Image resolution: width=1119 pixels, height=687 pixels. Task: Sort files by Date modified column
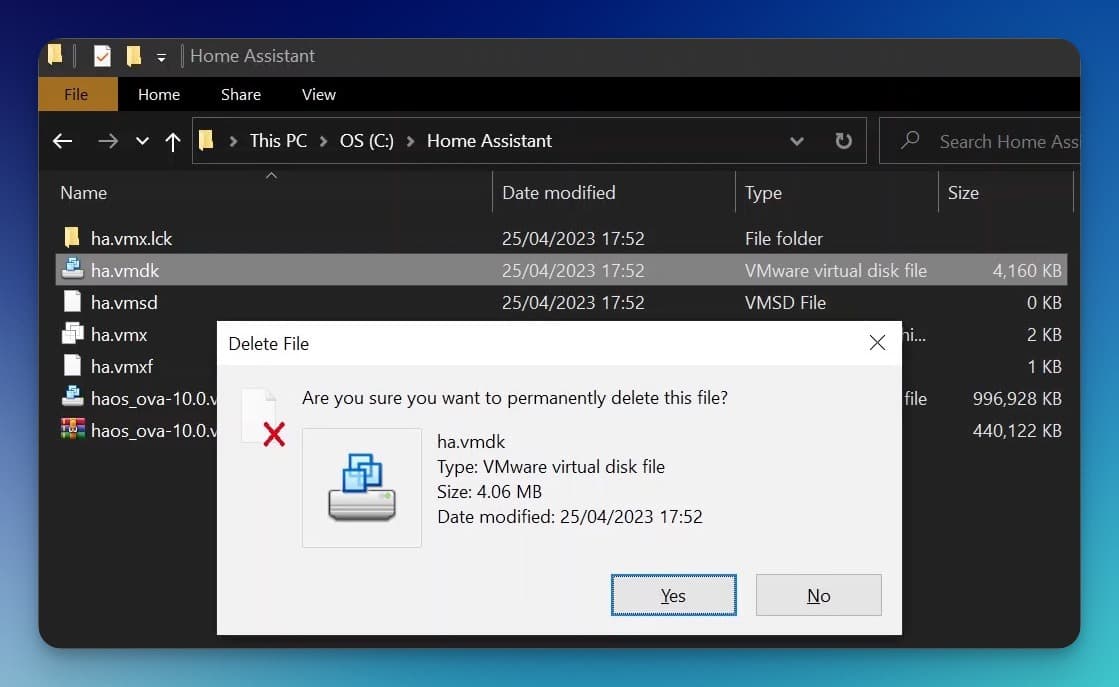(559, 192)
